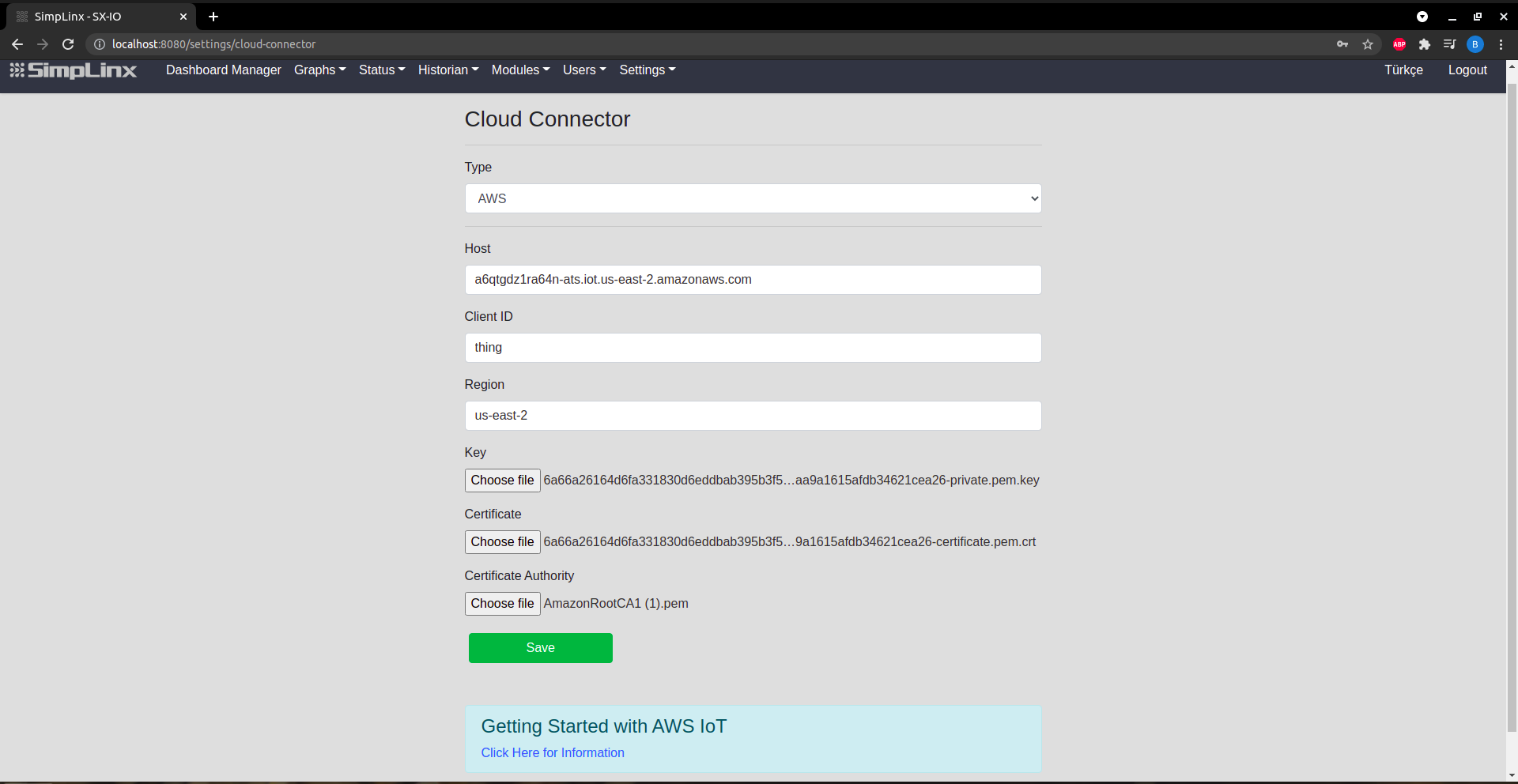
Task: Click the AmazonRootCA1 (1).pem file name
Action: click(x=616, y=604)
